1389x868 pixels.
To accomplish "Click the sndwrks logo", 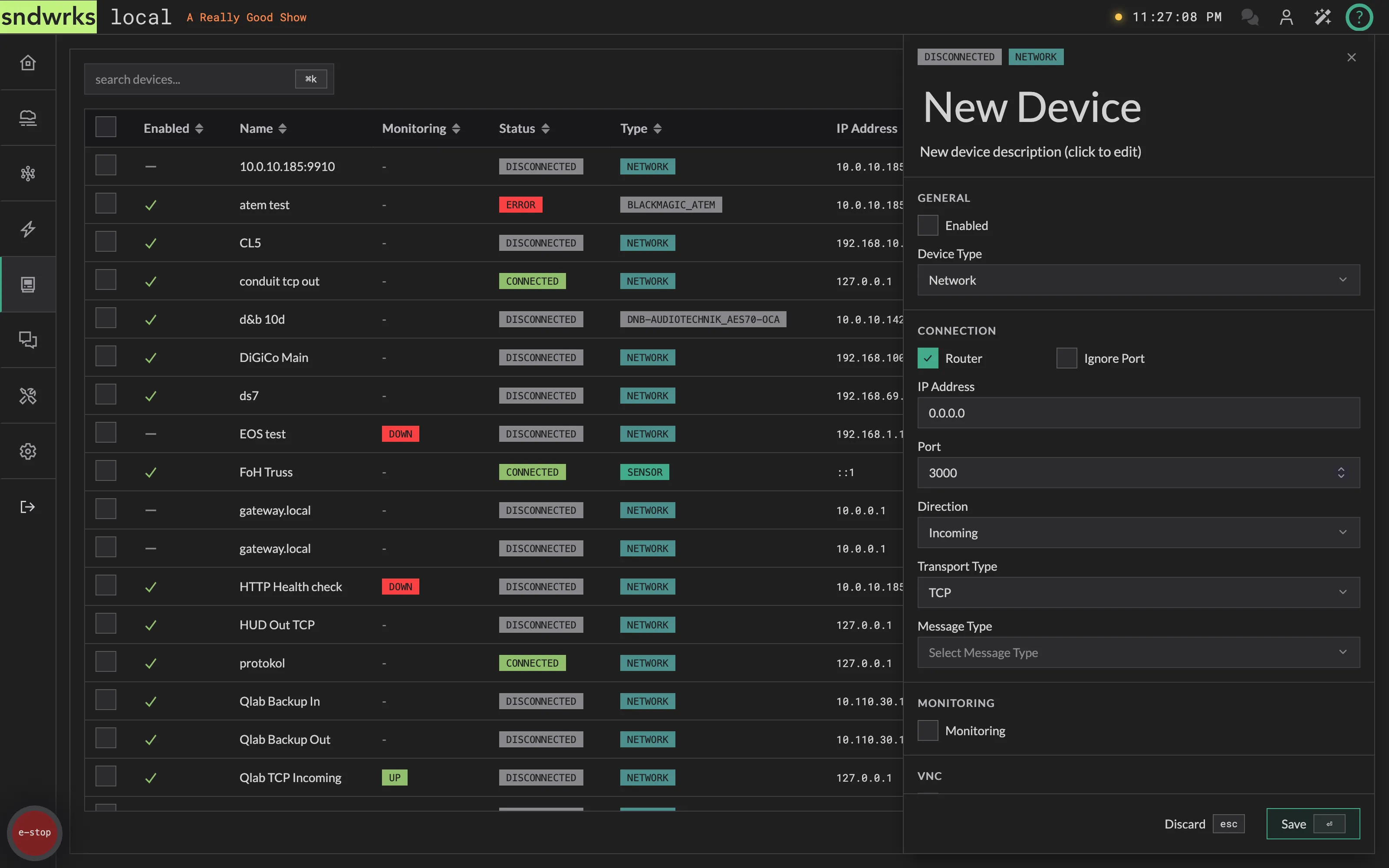I will [48, 16].
